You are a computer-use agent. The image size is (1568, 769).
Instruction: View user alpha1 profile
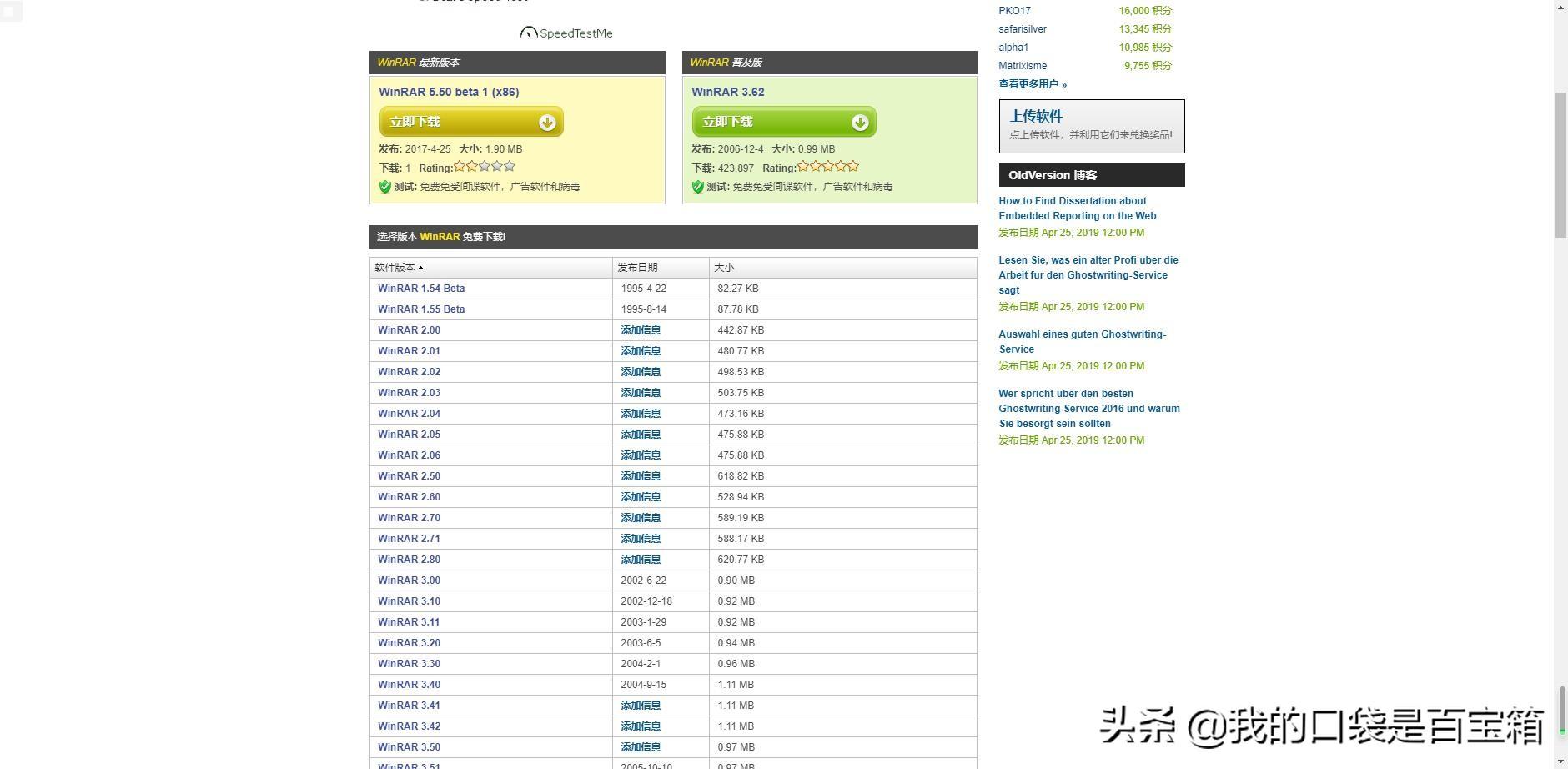(1013, 48)
